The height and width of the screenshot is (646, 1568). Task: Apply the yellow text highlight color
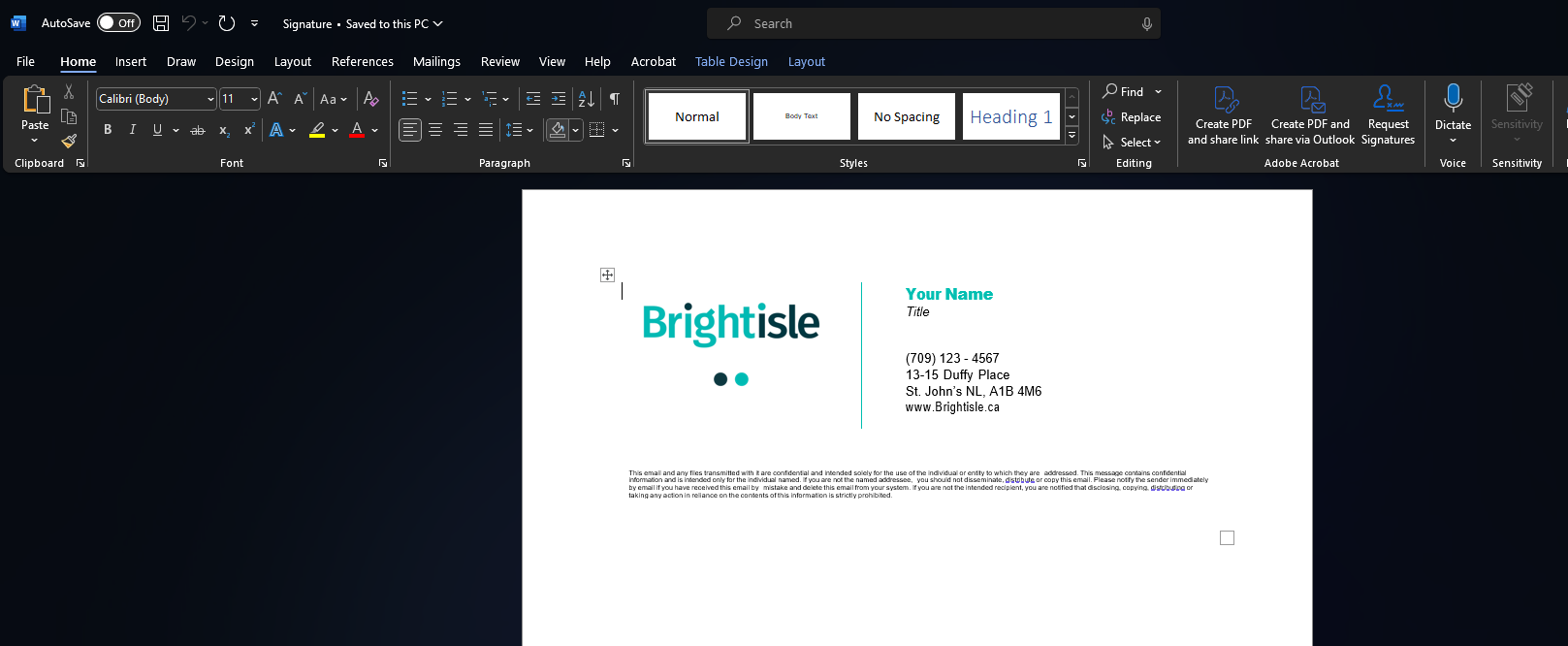pyautogui.click(x=317, y=130)
